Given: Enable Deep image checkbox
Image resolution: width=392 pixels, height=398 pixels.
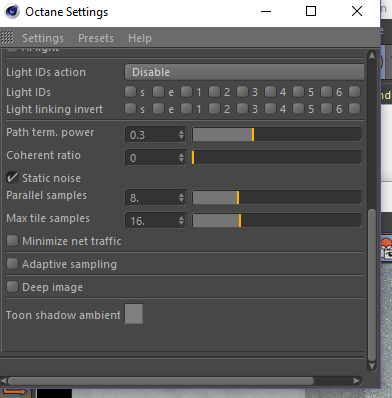Looking at the screenshot, I should click(12, 287).
